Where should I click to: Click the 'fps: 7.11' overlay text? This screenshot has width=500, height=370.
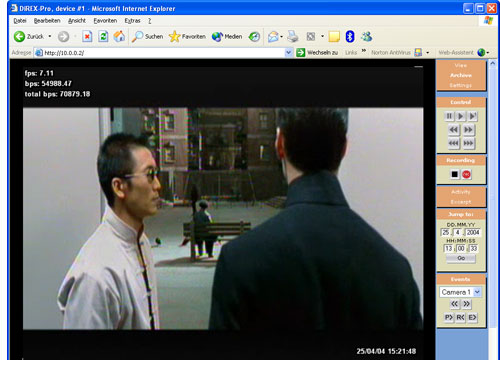coord(39,73)
